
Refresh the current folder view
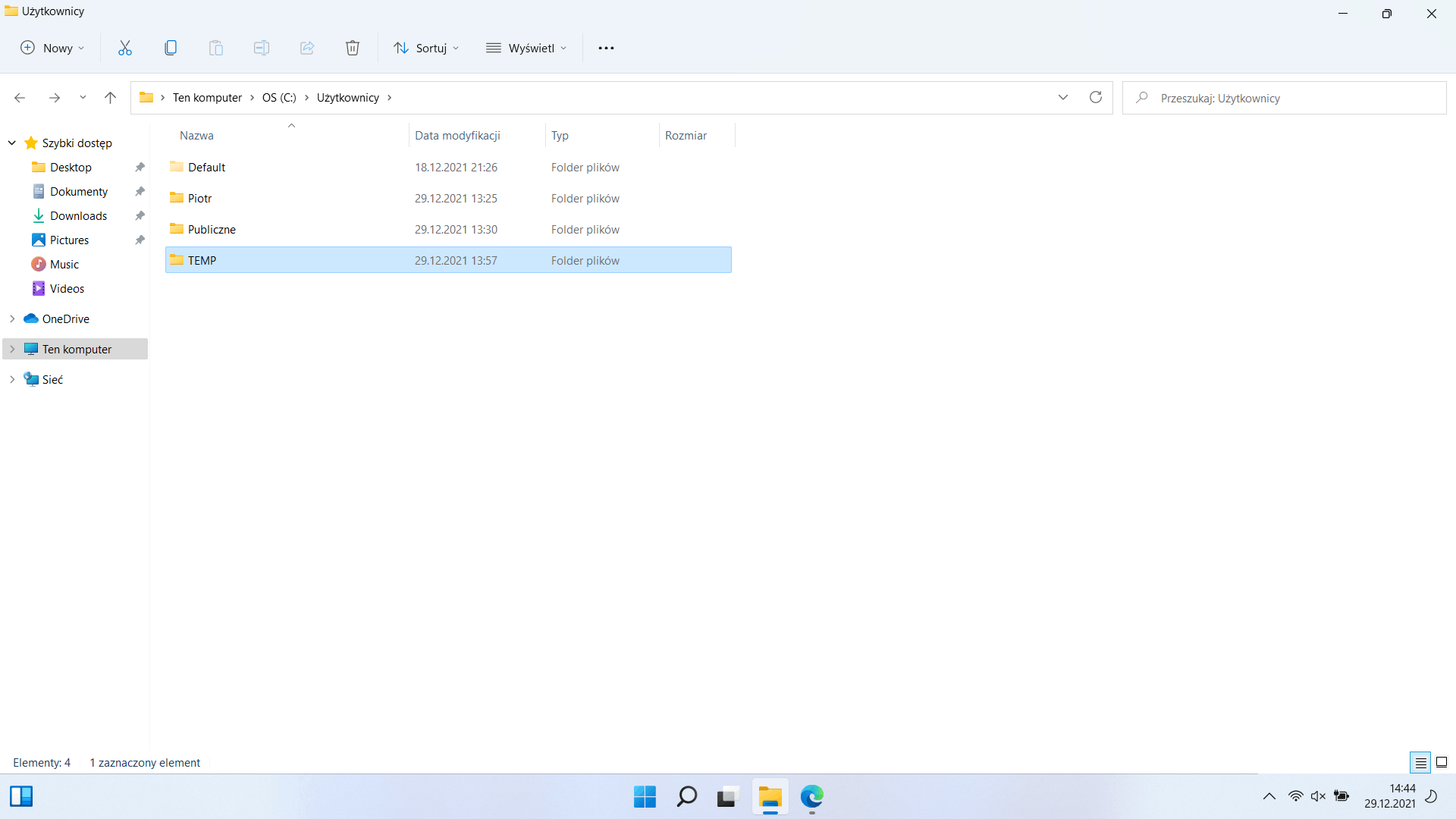pos(1096,97)
